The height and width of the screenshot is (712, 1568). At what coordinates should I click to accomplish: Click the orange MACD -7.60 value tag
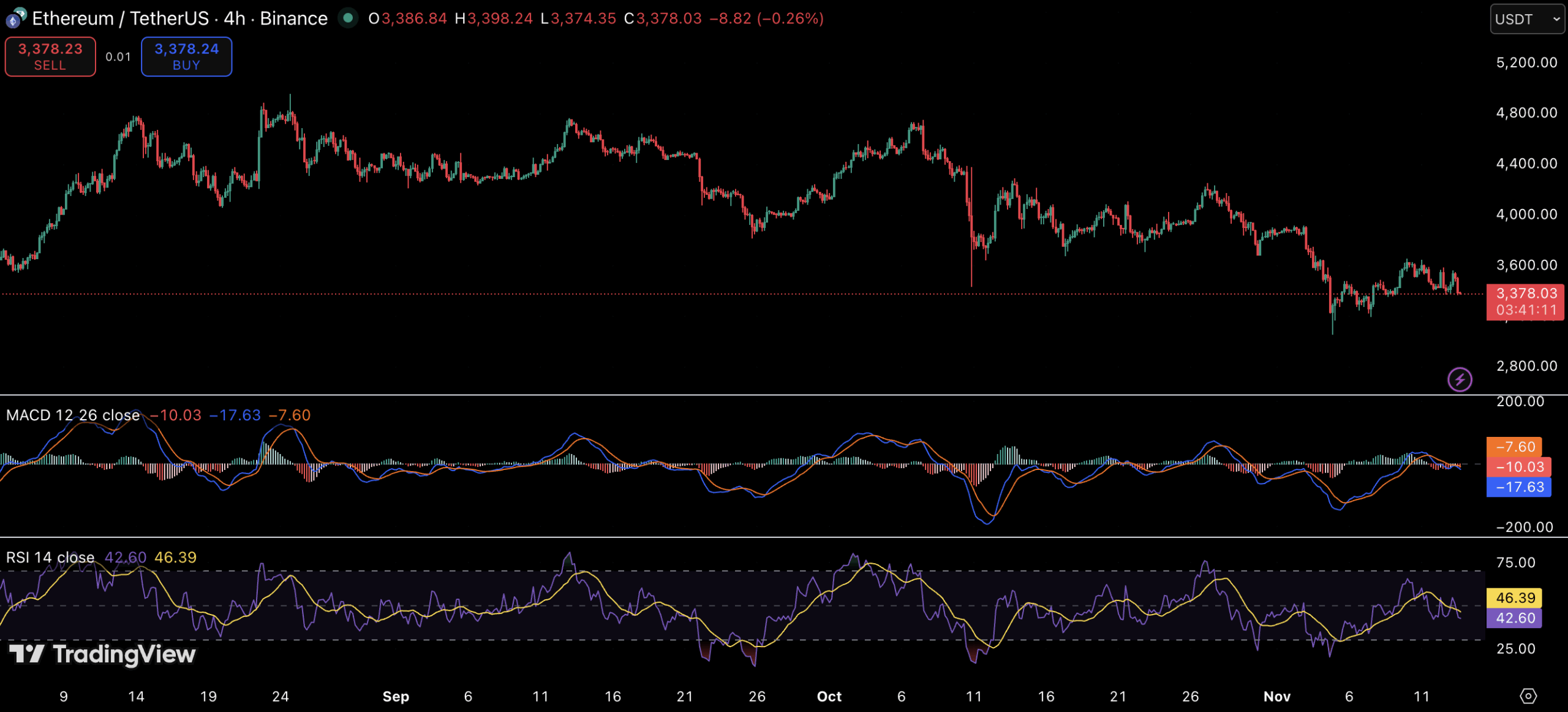[1515, 447]
